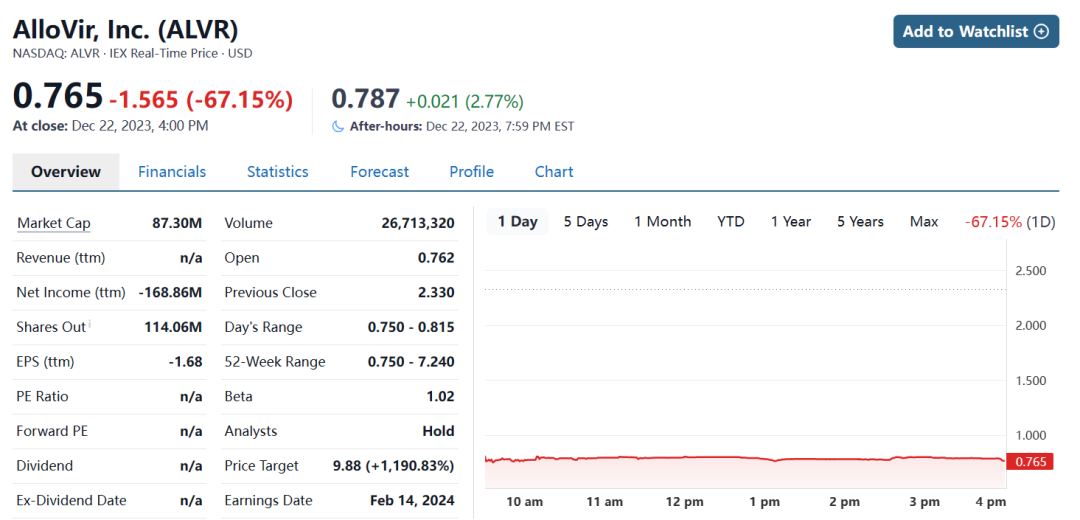Open the Overview tab
1080x520 pixels.
coord(66,172)
